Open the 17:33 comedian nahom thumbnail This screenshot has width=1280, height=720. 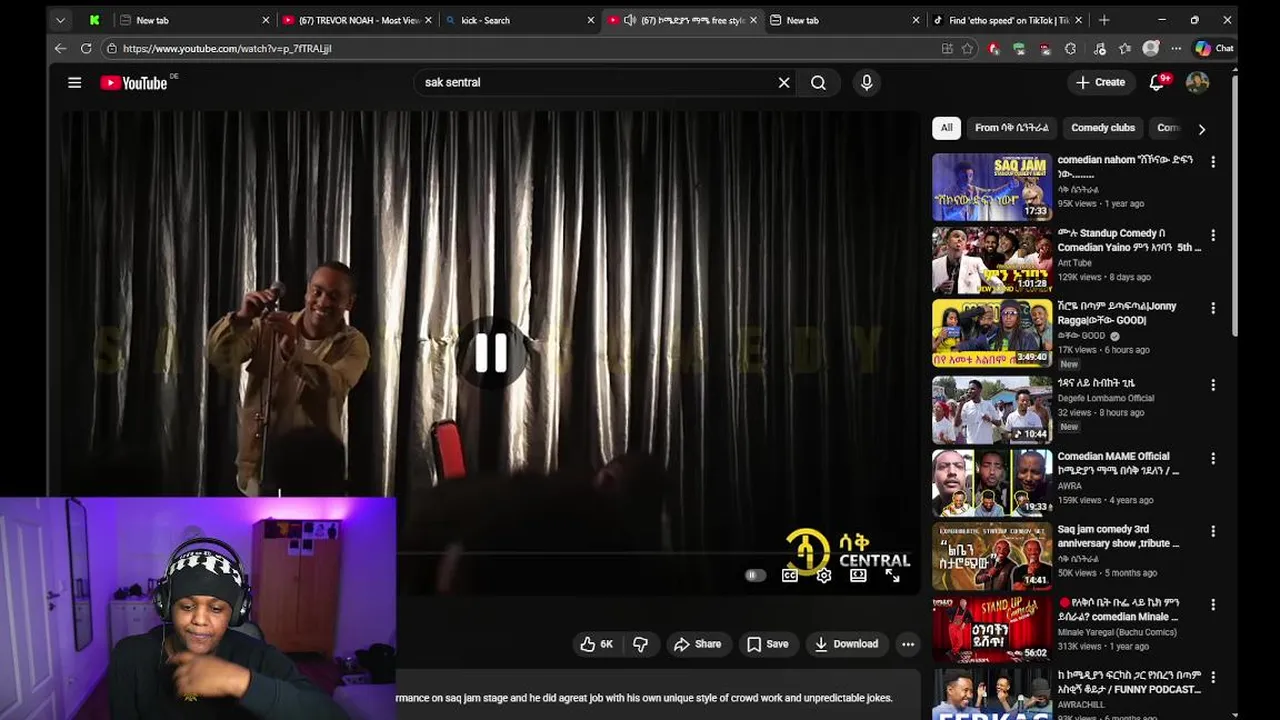pyautogui.click(x=992, y=186)
